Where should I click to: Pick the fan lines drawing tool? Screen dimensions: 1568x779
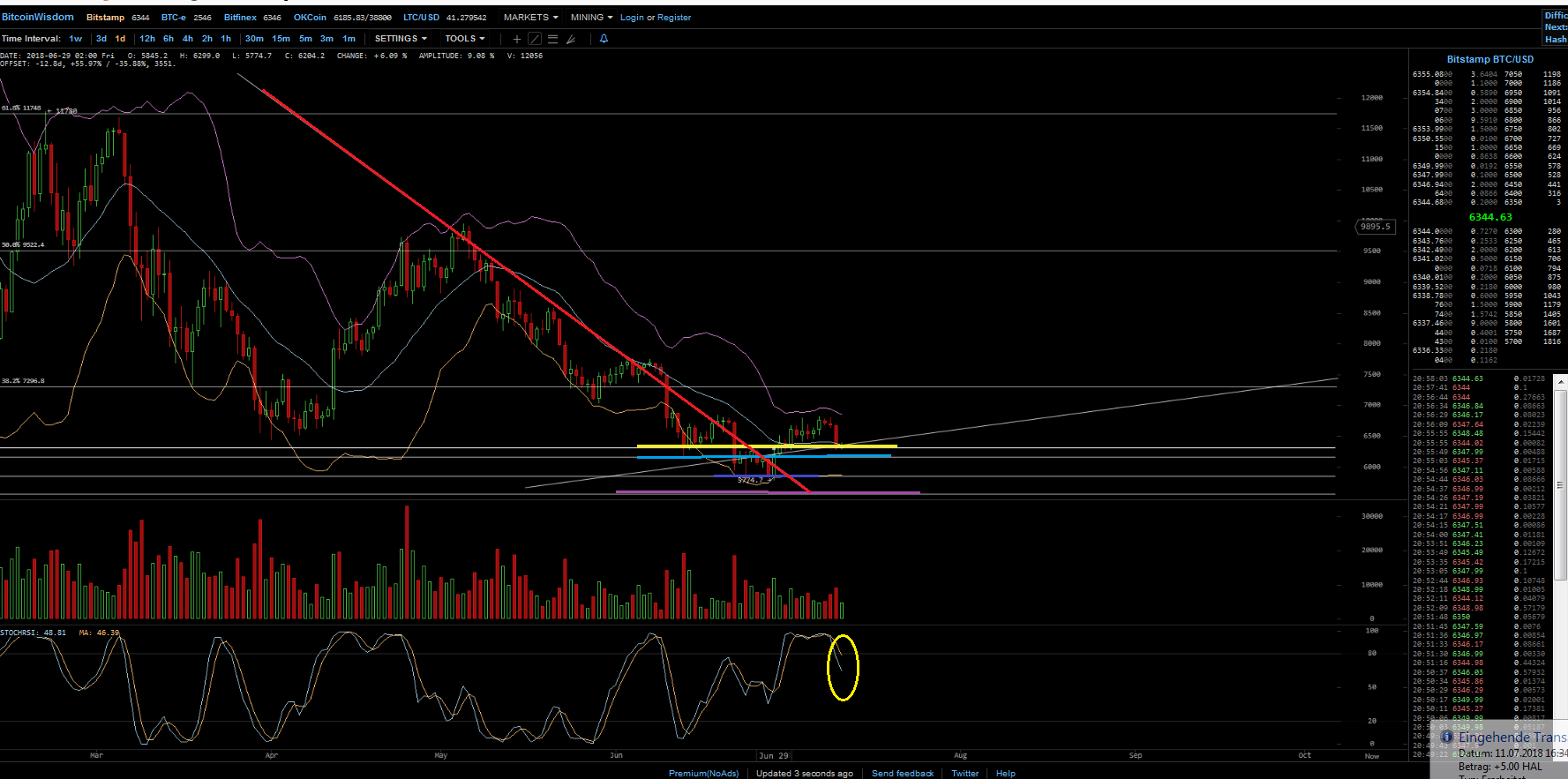(x=571, y=39)
